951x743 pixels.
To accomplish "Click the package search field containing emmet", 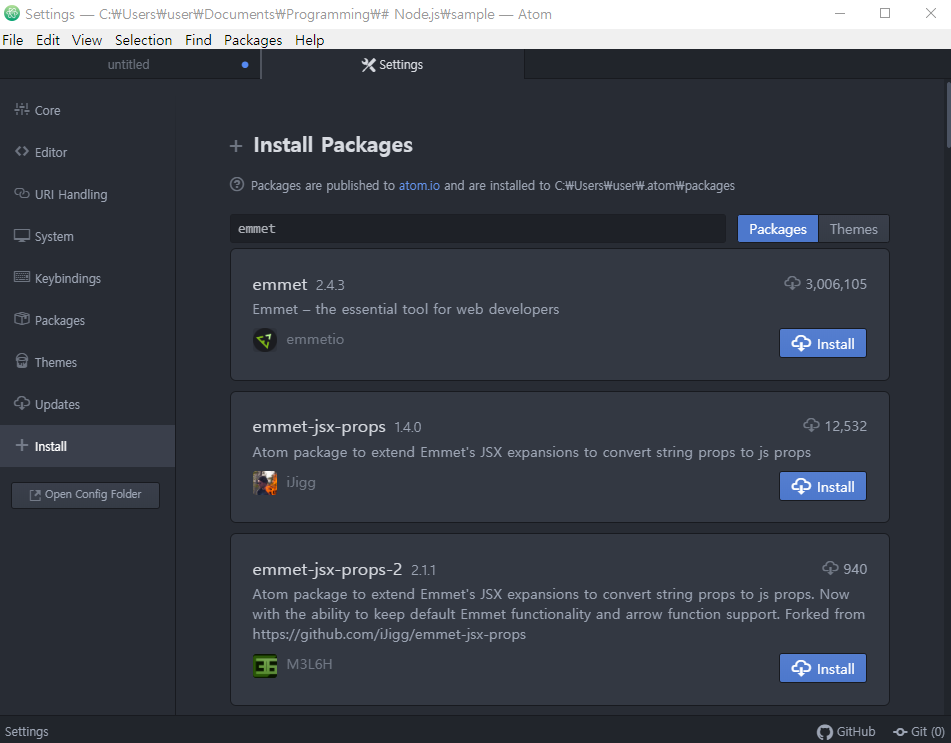I will pyautogui.click(x=478, y=229).
